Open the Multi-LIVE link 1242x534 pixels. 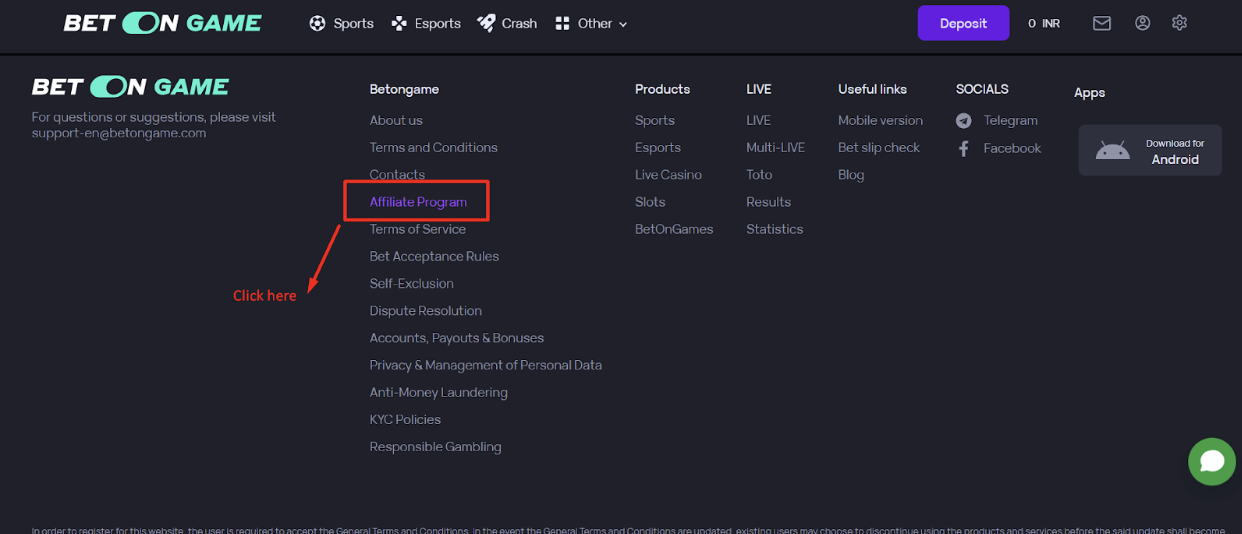(775, 147)
